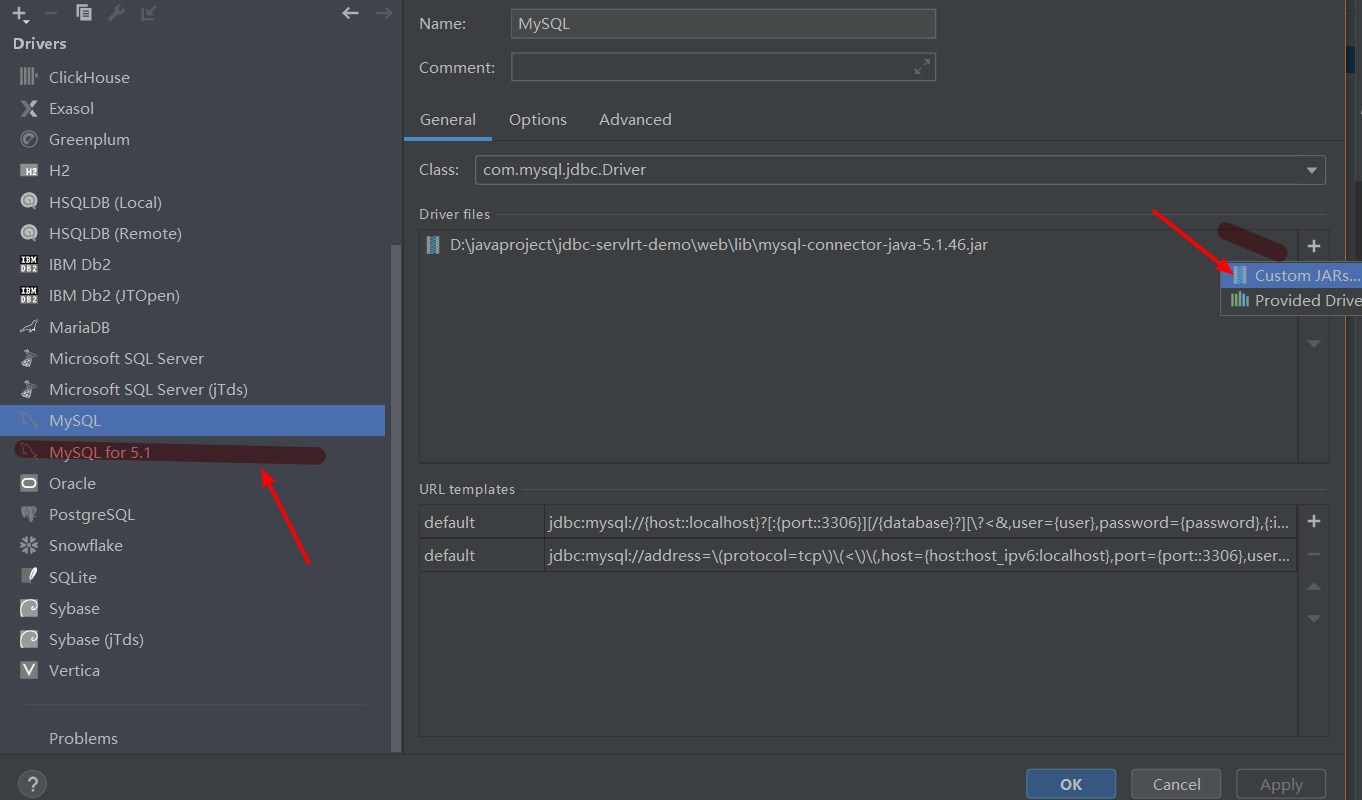Select the Vertica driver icon

(x=29, y=670)
